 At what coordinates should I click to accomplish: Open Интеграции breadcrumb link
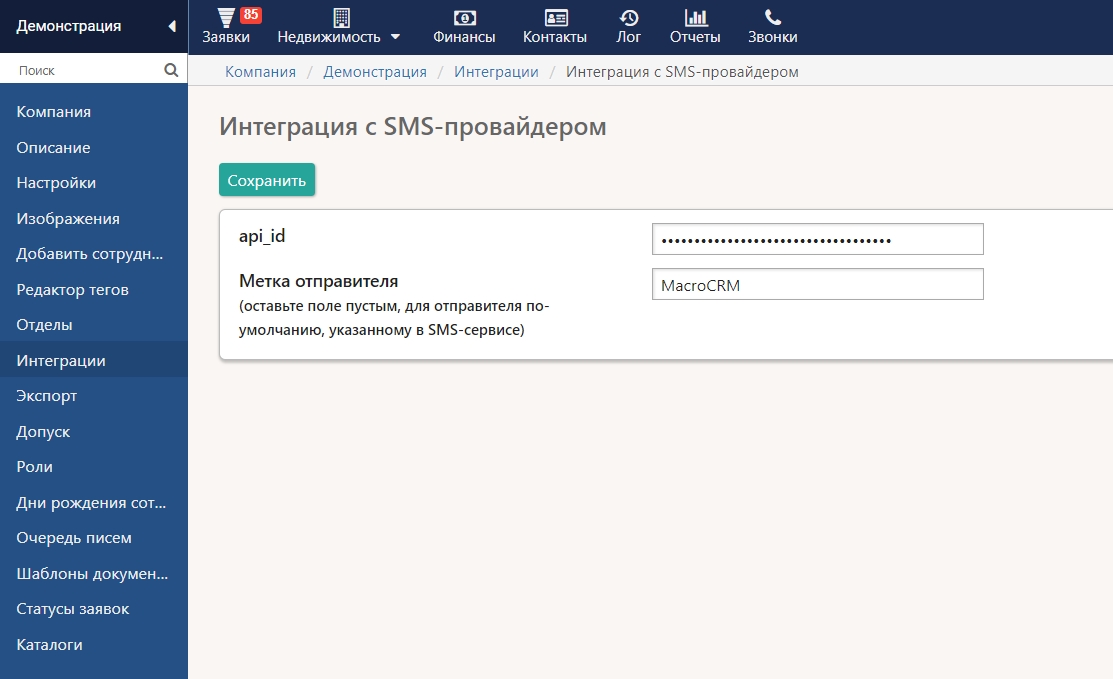(x=496, y=72)
